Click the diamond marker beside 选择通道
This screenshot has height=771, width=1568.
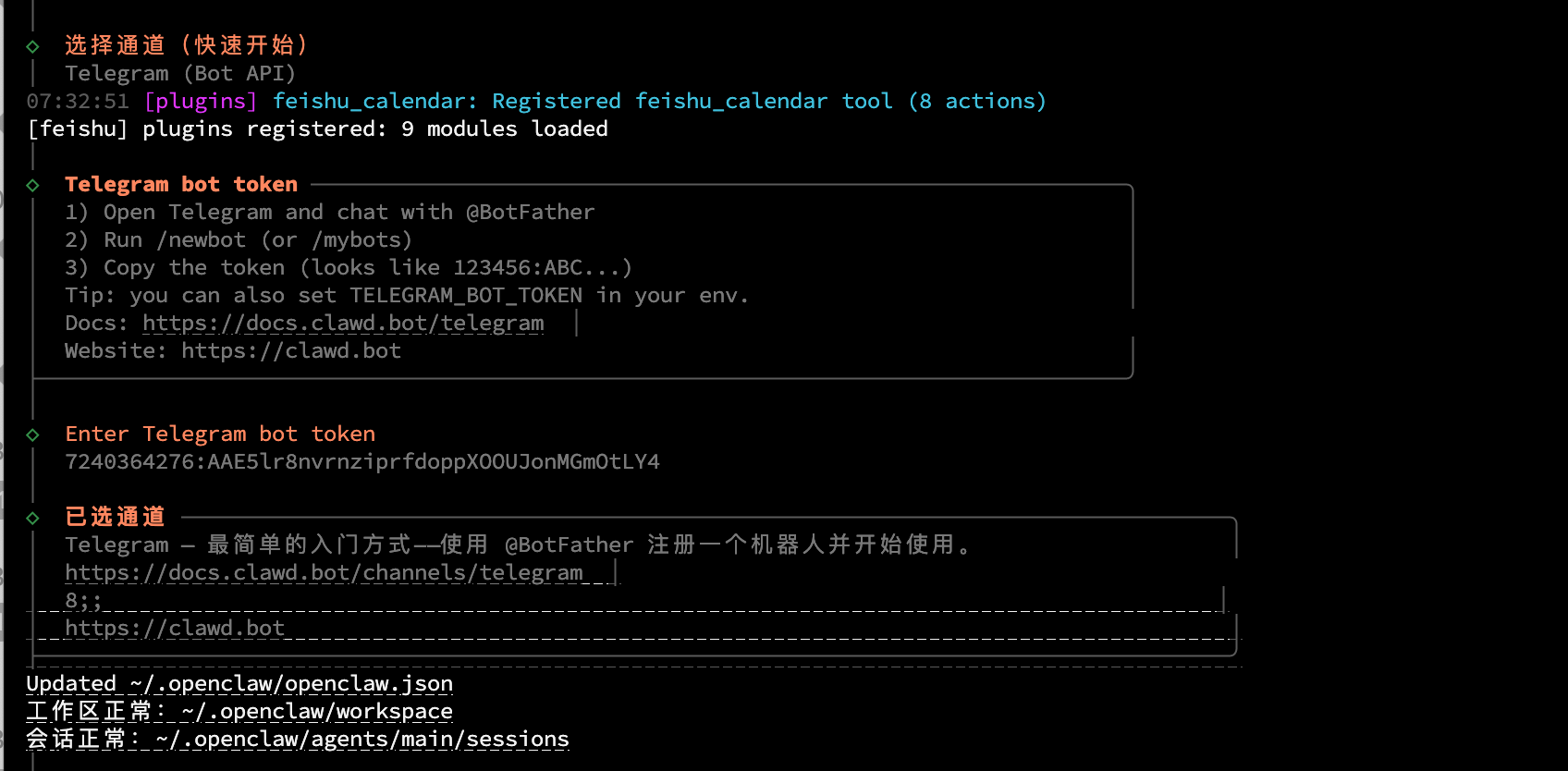(x=32, y=46)
